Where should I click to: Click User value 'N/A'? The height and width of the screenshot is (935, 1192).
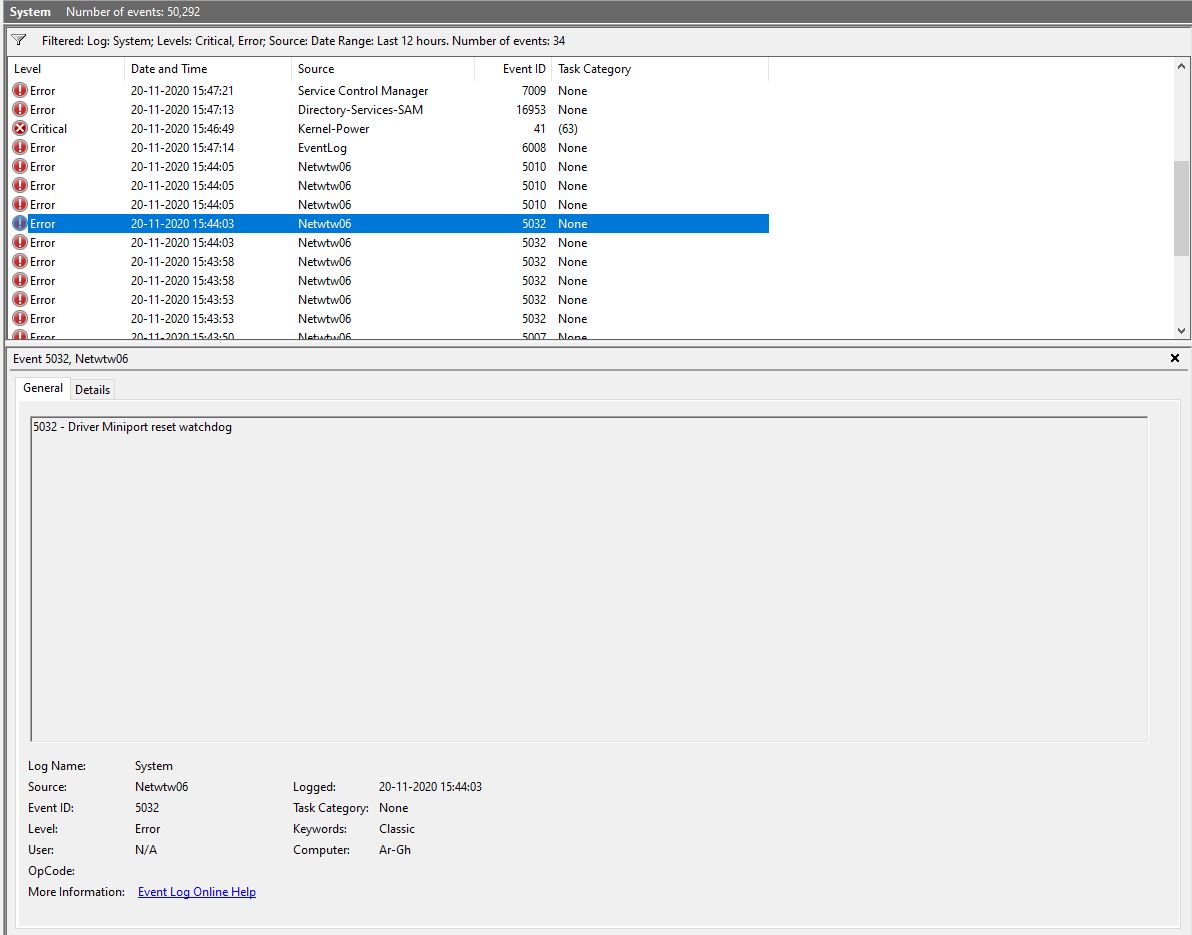[x=146, y=850]
